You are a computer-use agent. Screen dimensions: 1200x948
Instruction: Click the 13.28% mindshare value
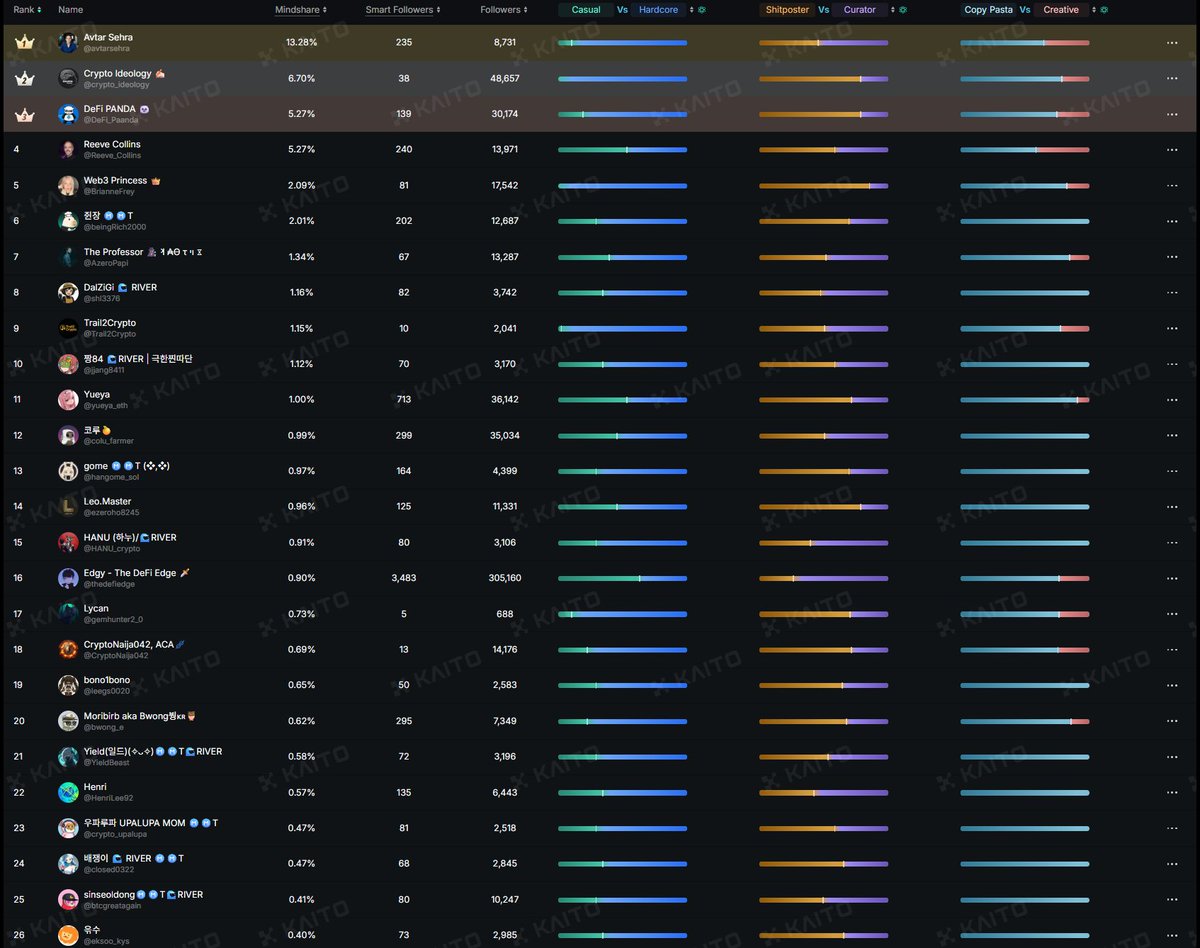pyautogui.click(x=301, y=42)
